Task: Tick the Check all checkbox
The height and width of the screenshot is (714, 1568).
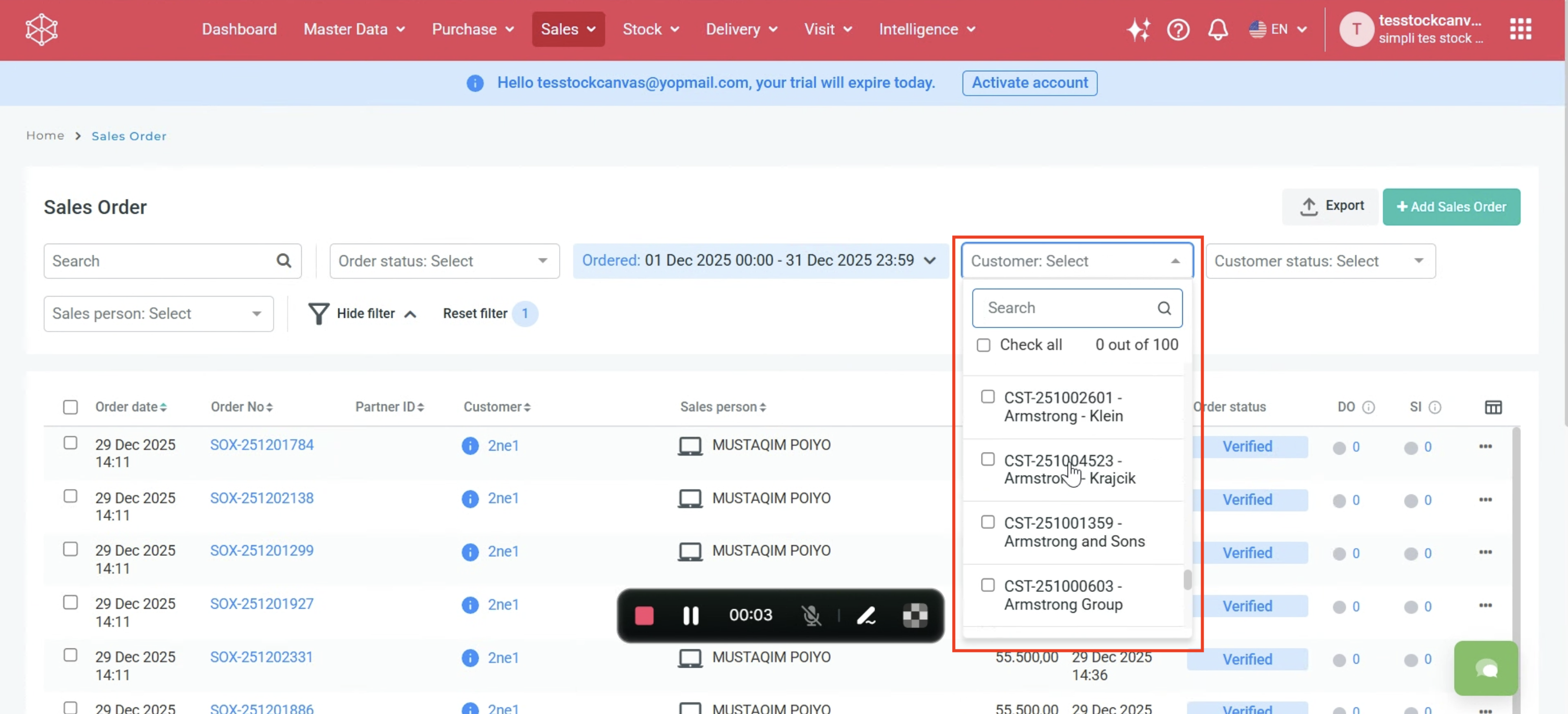Action: click(983, 345)
